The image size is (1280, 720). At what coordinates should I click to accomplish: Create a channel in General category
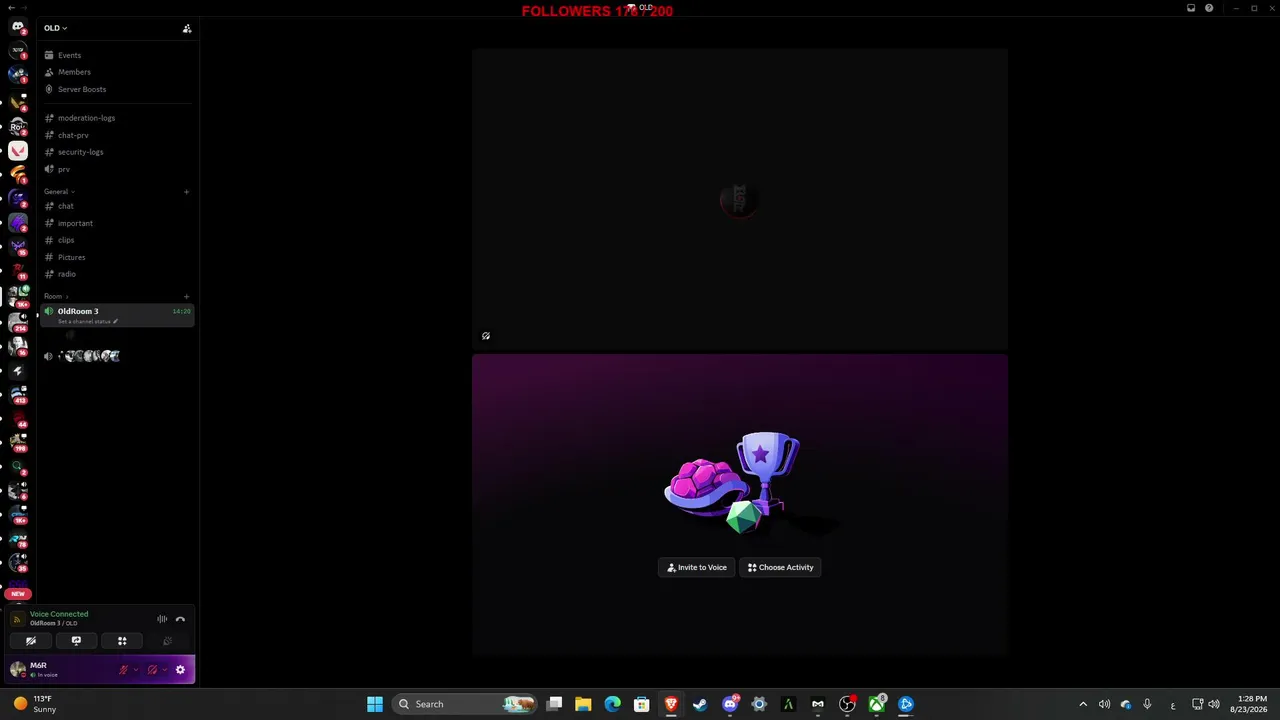point(186,191)
